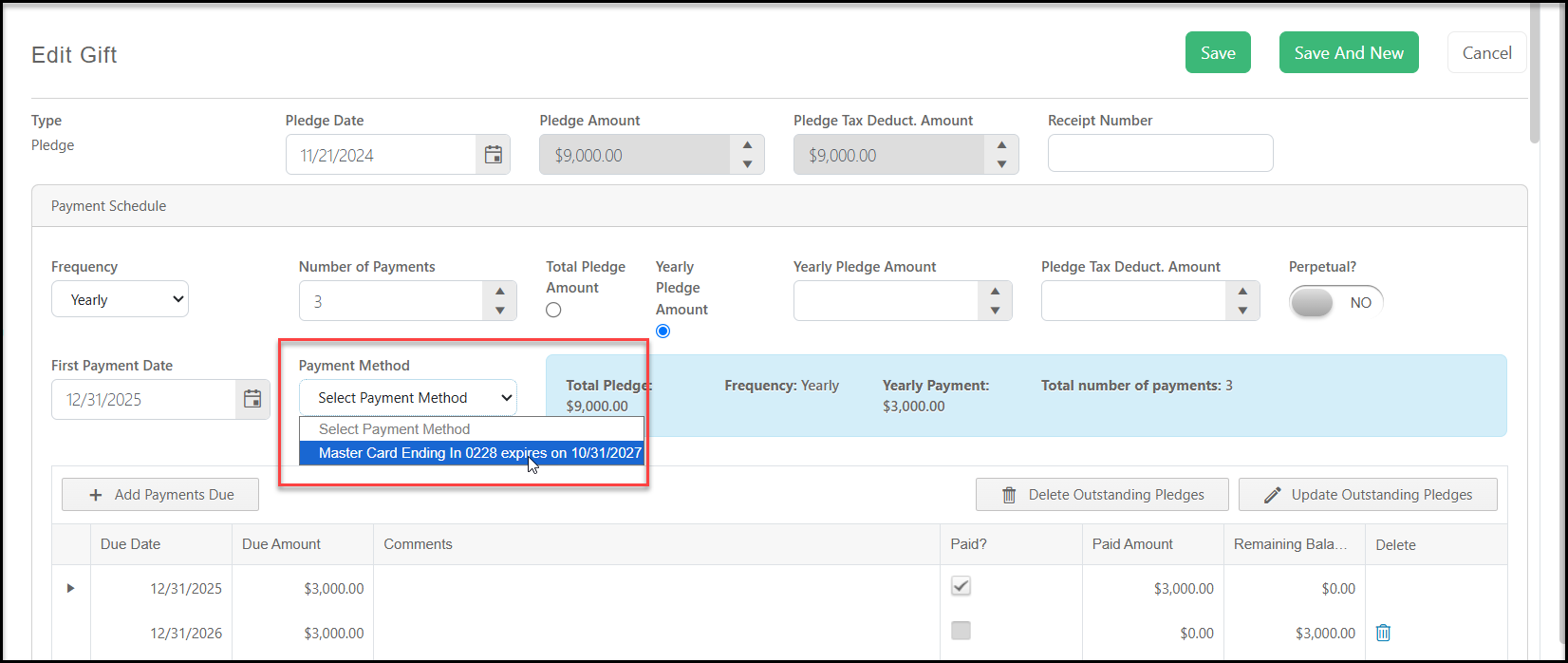Expand the 12/31/2025 payment row
1568x663 pixels.
click(x=70, y=588)
